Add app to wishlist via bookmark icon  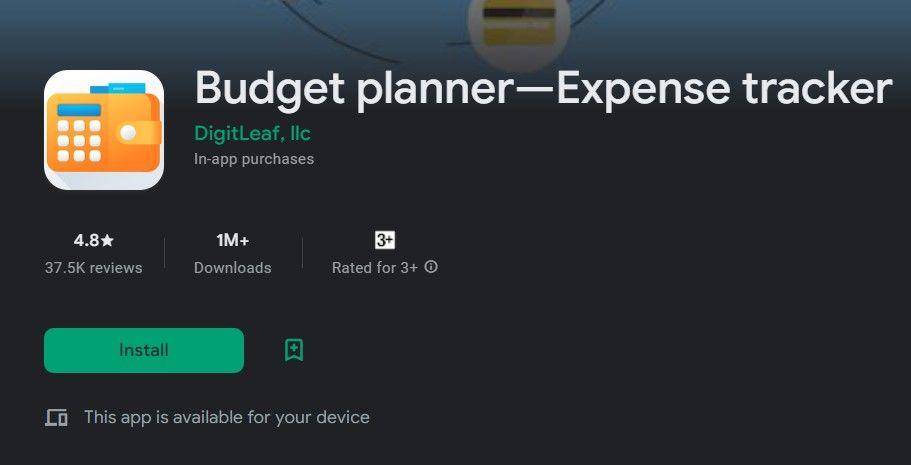coord(294,350)
